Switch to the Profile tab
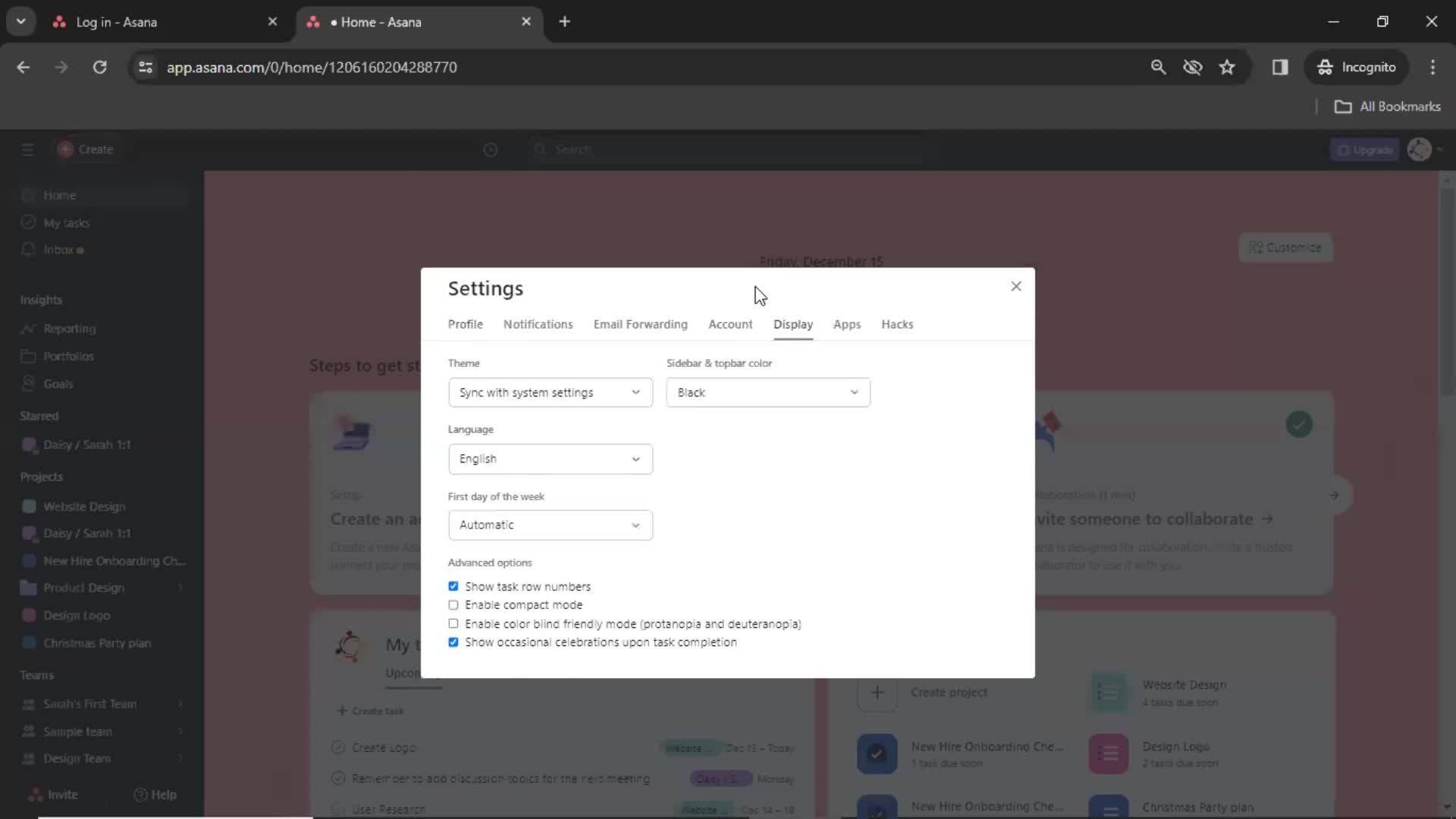The height and width of the screenshot is (819, 1456). [465, 324]
